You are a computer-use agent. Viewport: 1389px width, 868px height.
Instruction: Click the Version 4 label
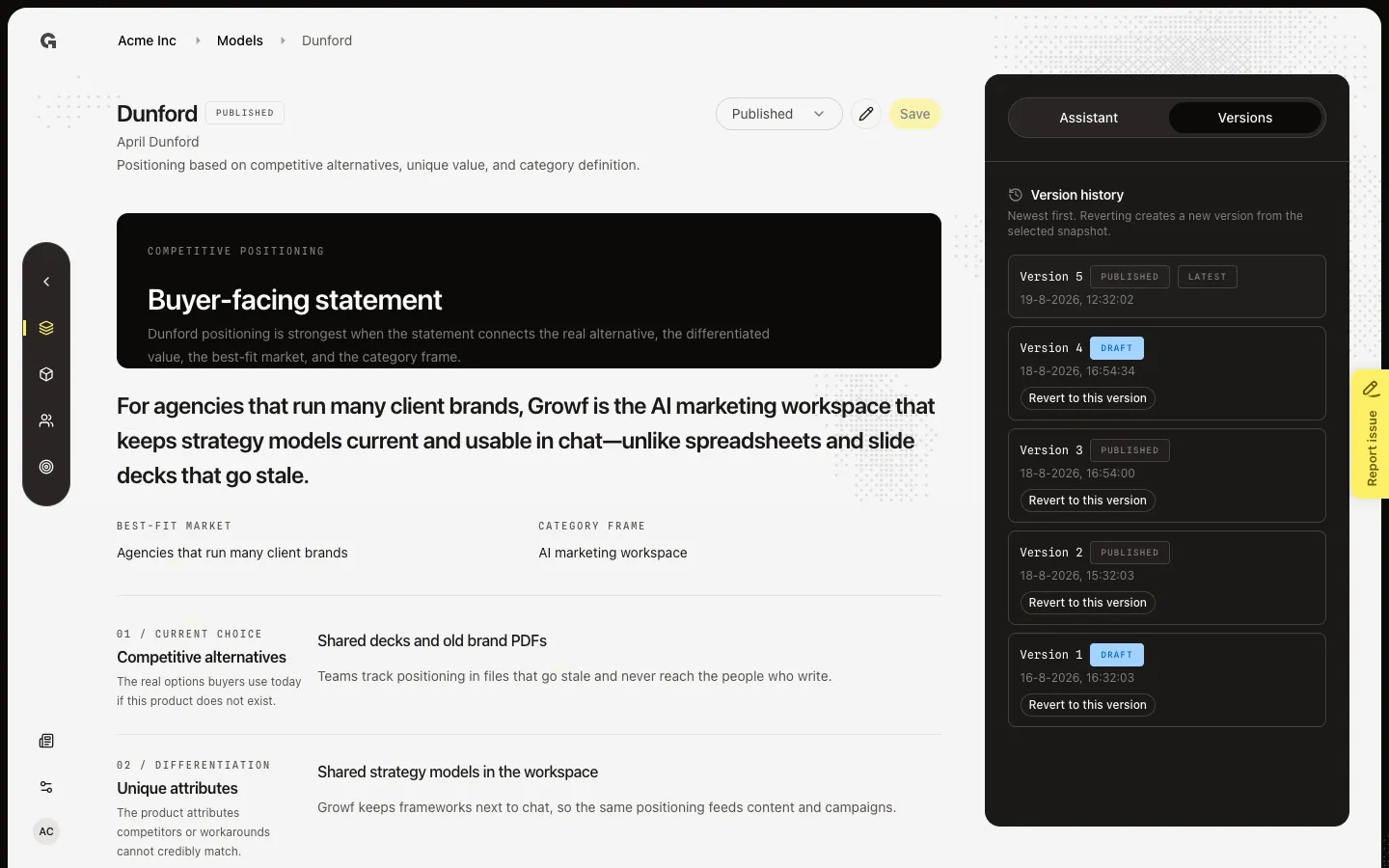(x=1050, y=348)
